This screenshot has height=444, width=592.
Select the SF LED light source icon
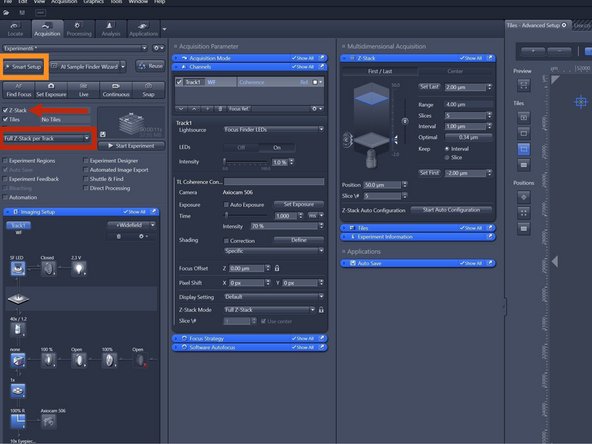18,269
